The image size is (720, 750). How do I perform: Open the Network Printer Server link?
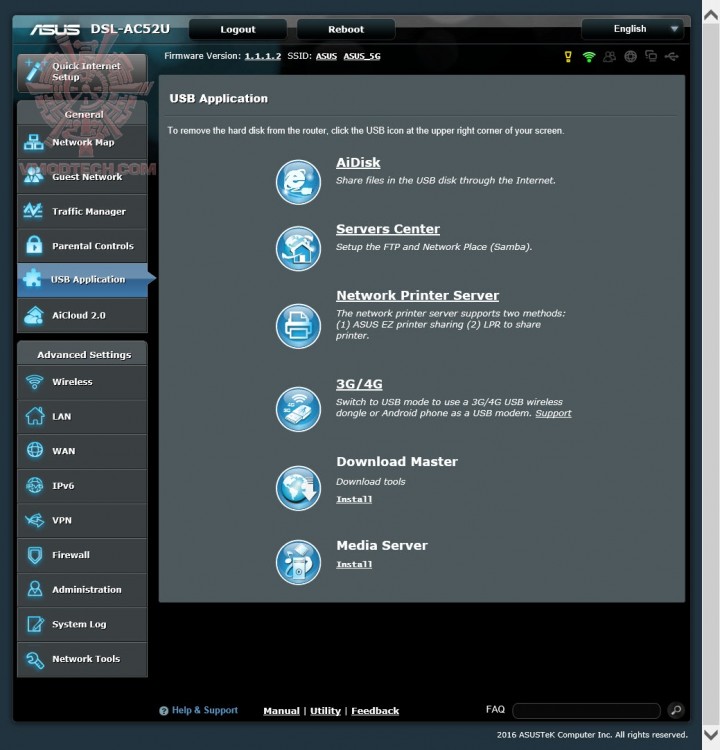click(417, 296)
